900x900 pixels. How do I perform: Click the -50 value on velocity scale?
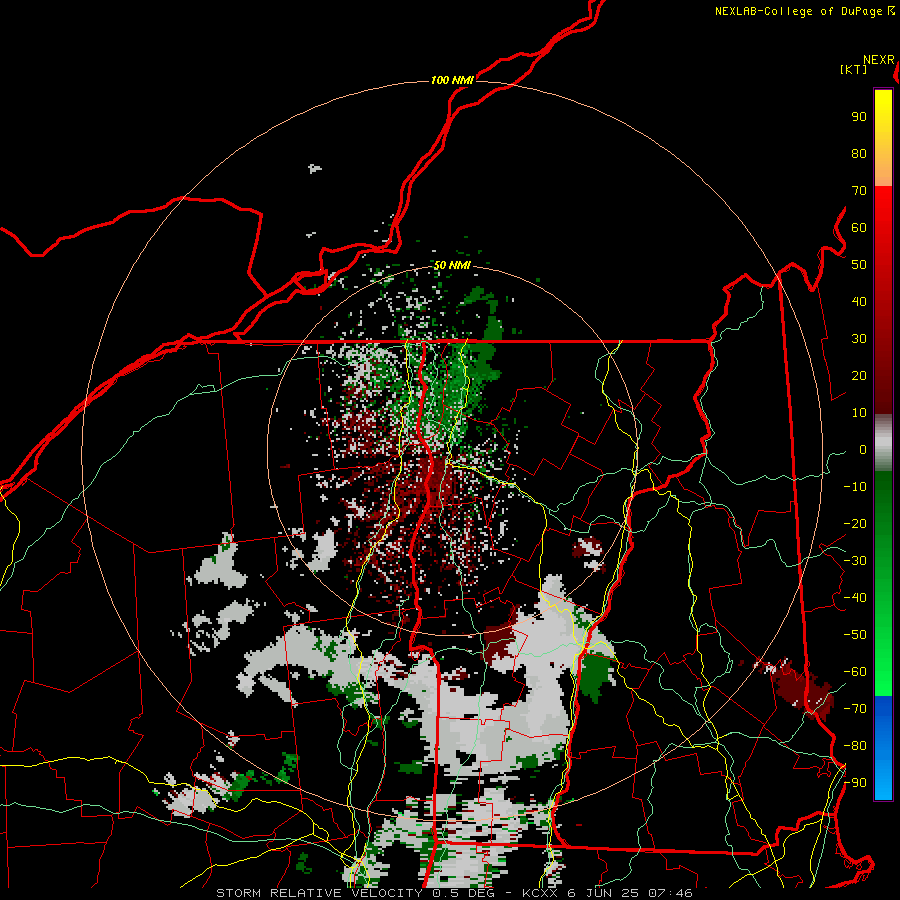point(855,635)
